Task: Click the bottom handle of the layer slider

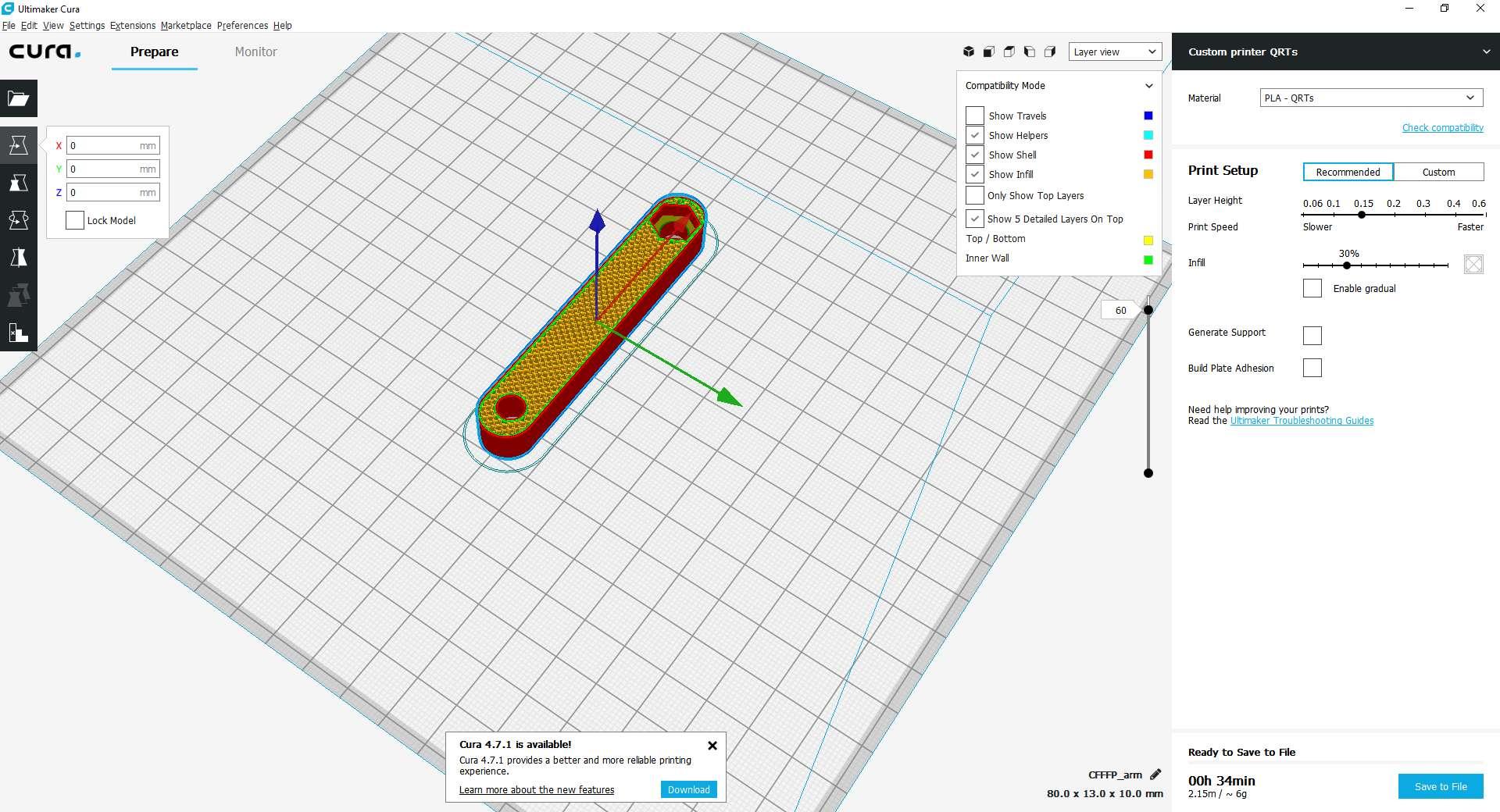Action: point(1148,473)
